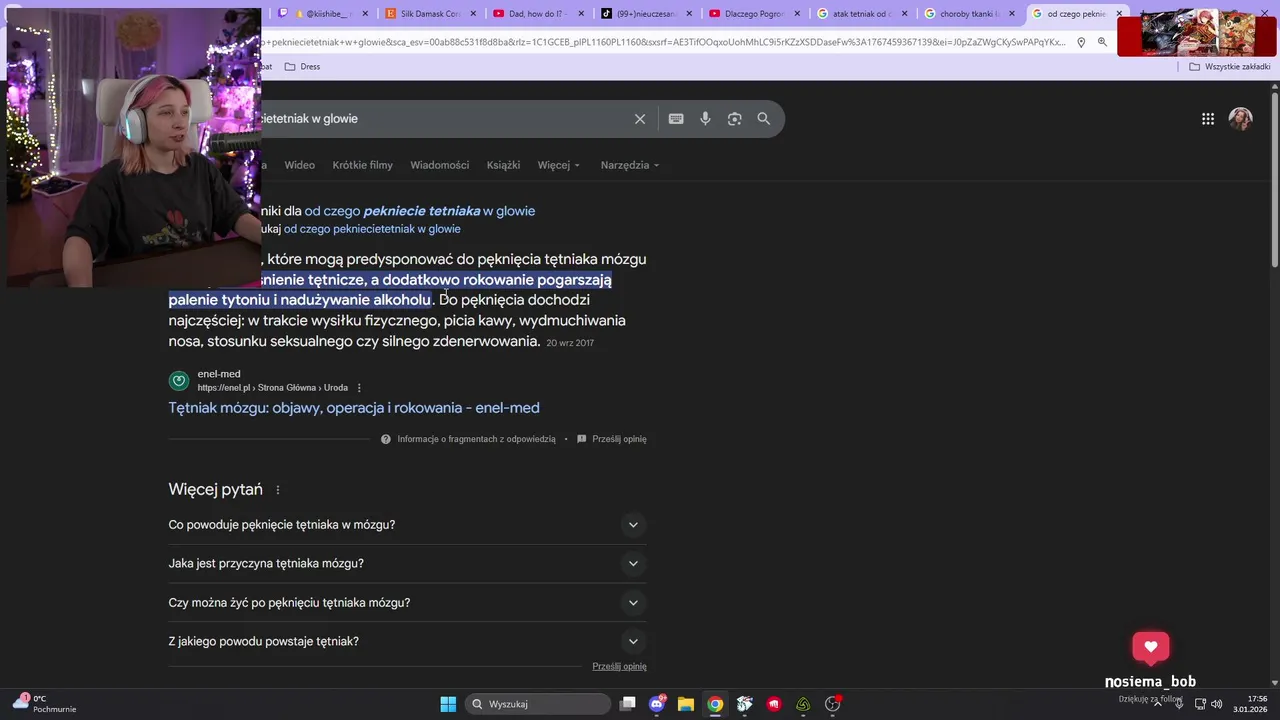This screenshot has width=1280, height=720.
Task: Open 'Tętniak mózgu: objawy, operacja i rokowania' link
Action: [354, 408]
